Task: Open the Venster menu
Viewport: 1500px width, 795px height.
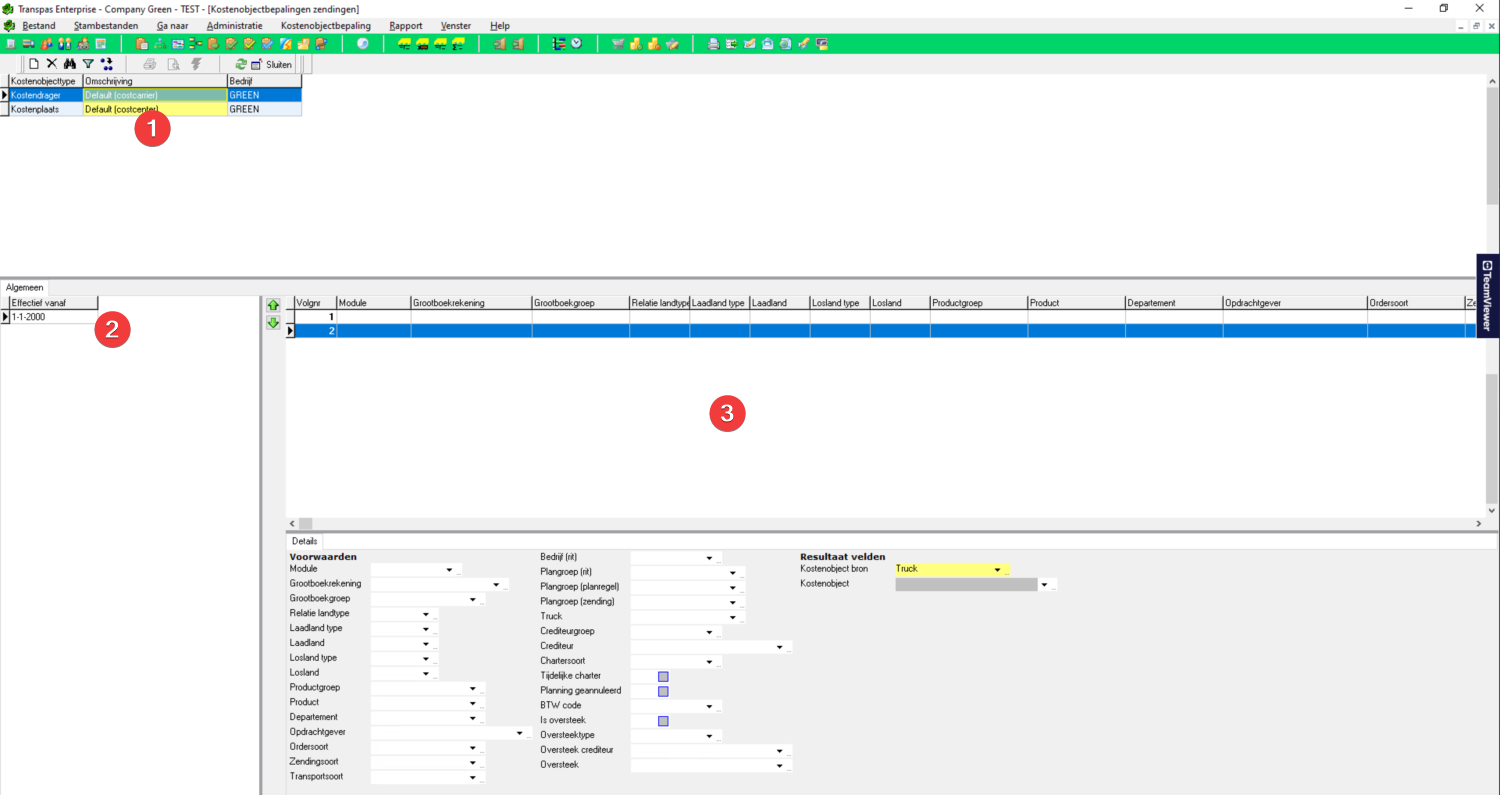Action: tap(456, 25)
